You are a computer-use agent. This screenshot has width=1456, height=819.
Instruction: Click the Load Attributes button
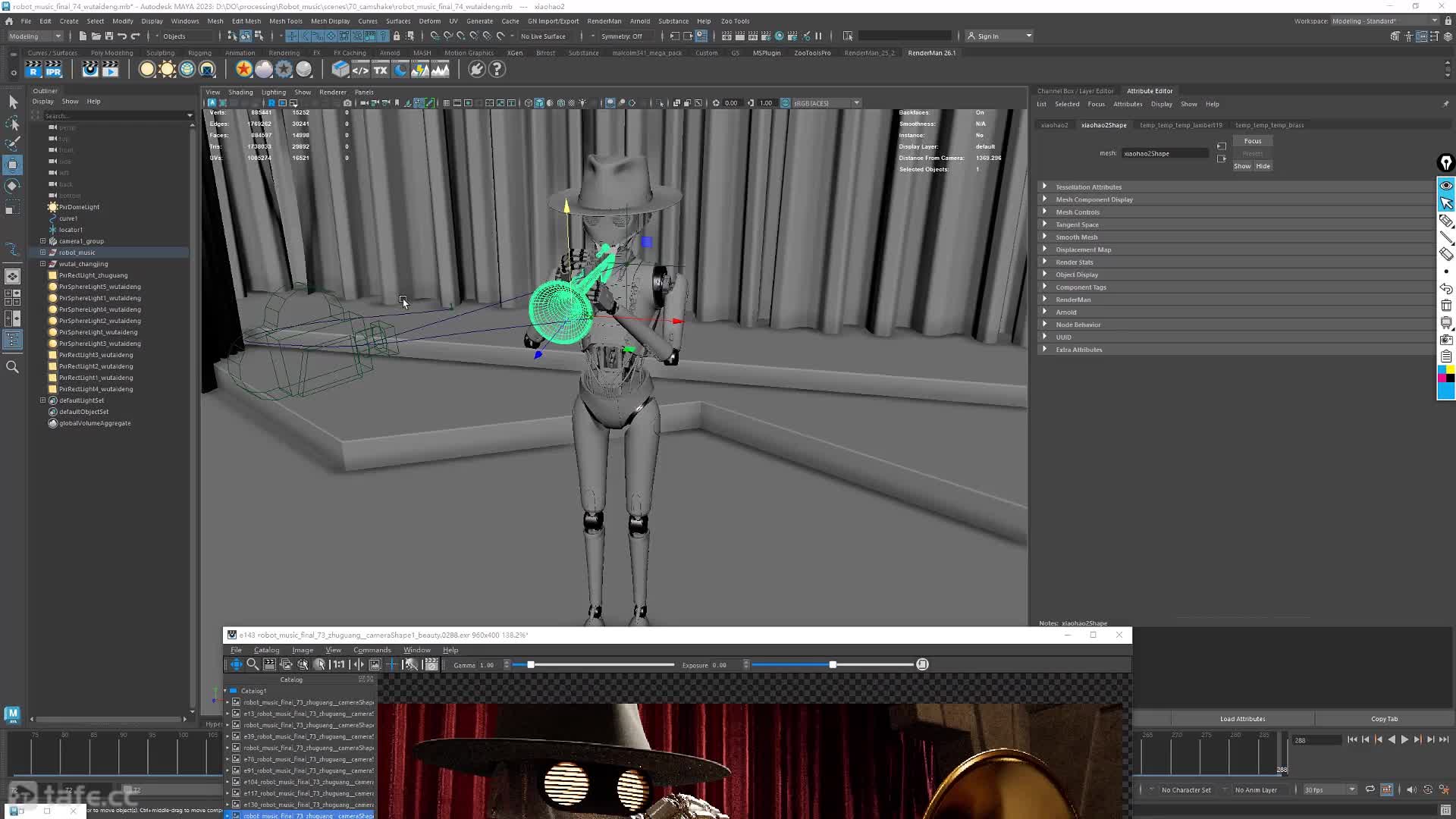1242,719
